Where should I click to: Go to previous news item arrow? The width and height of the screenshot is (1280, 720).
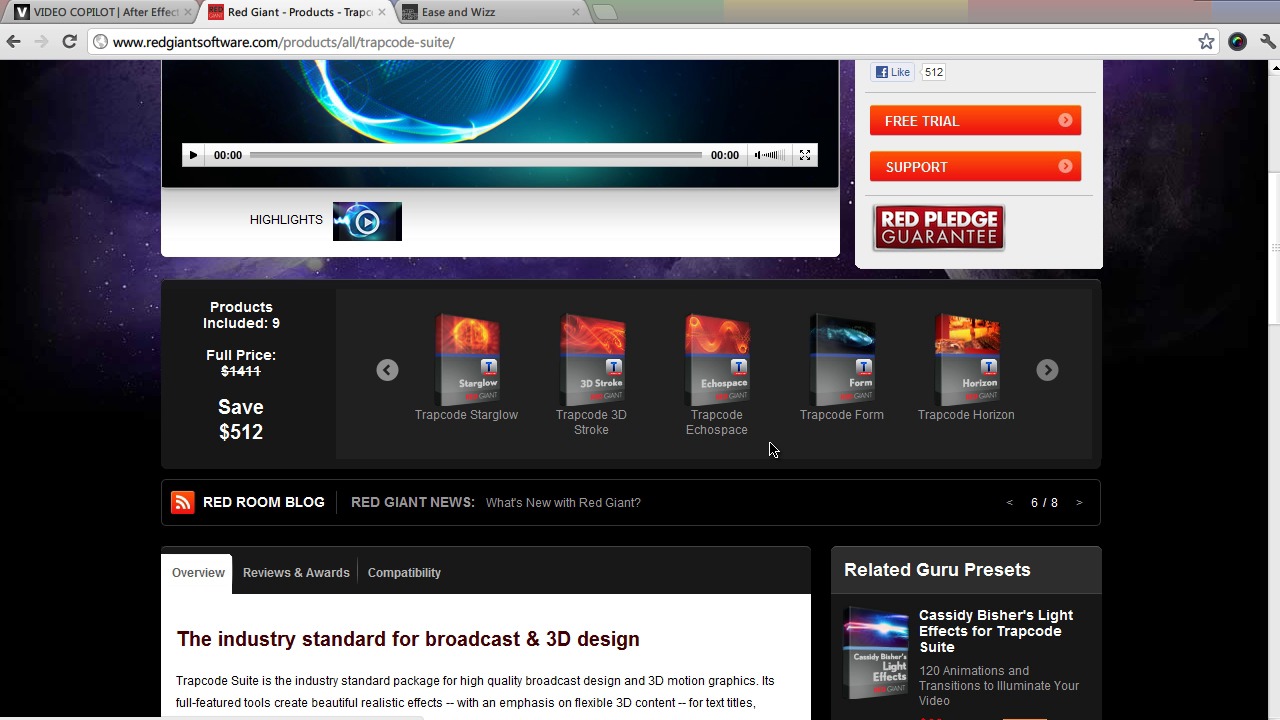pyautogui.click(x=1010, y=503)
